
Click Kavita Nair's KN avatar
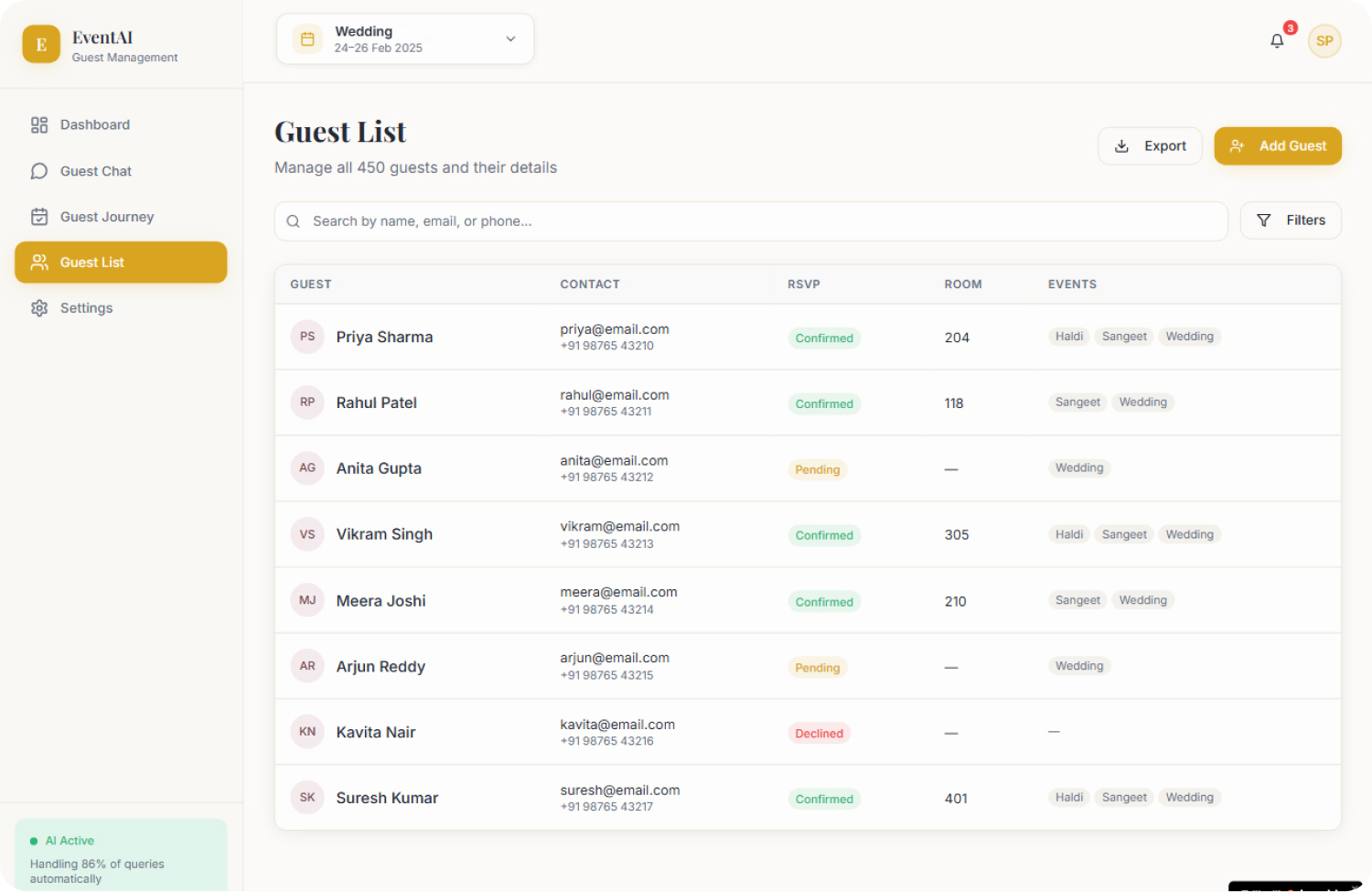pyautogui.click(x=307, y=732)
